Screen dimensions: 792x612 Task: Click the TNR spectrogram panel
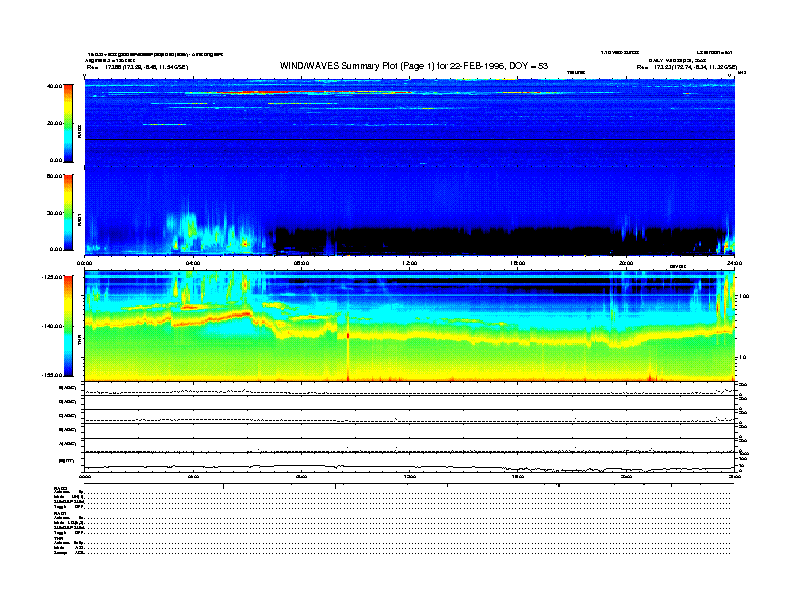tap(410, 326)
